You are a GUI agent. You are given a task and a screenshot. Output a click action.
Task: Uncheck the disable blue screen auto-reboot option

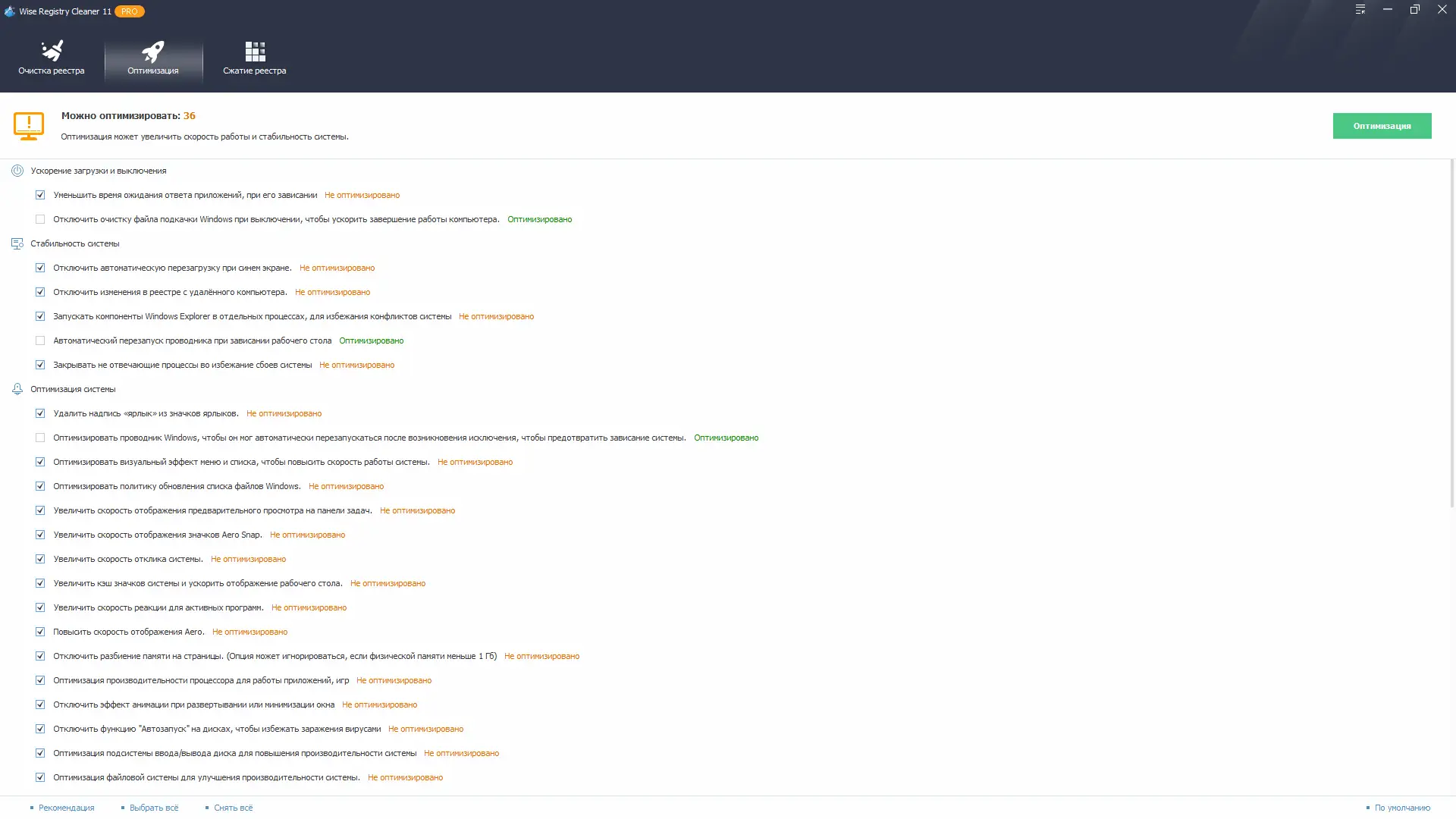tap(40, 268)
